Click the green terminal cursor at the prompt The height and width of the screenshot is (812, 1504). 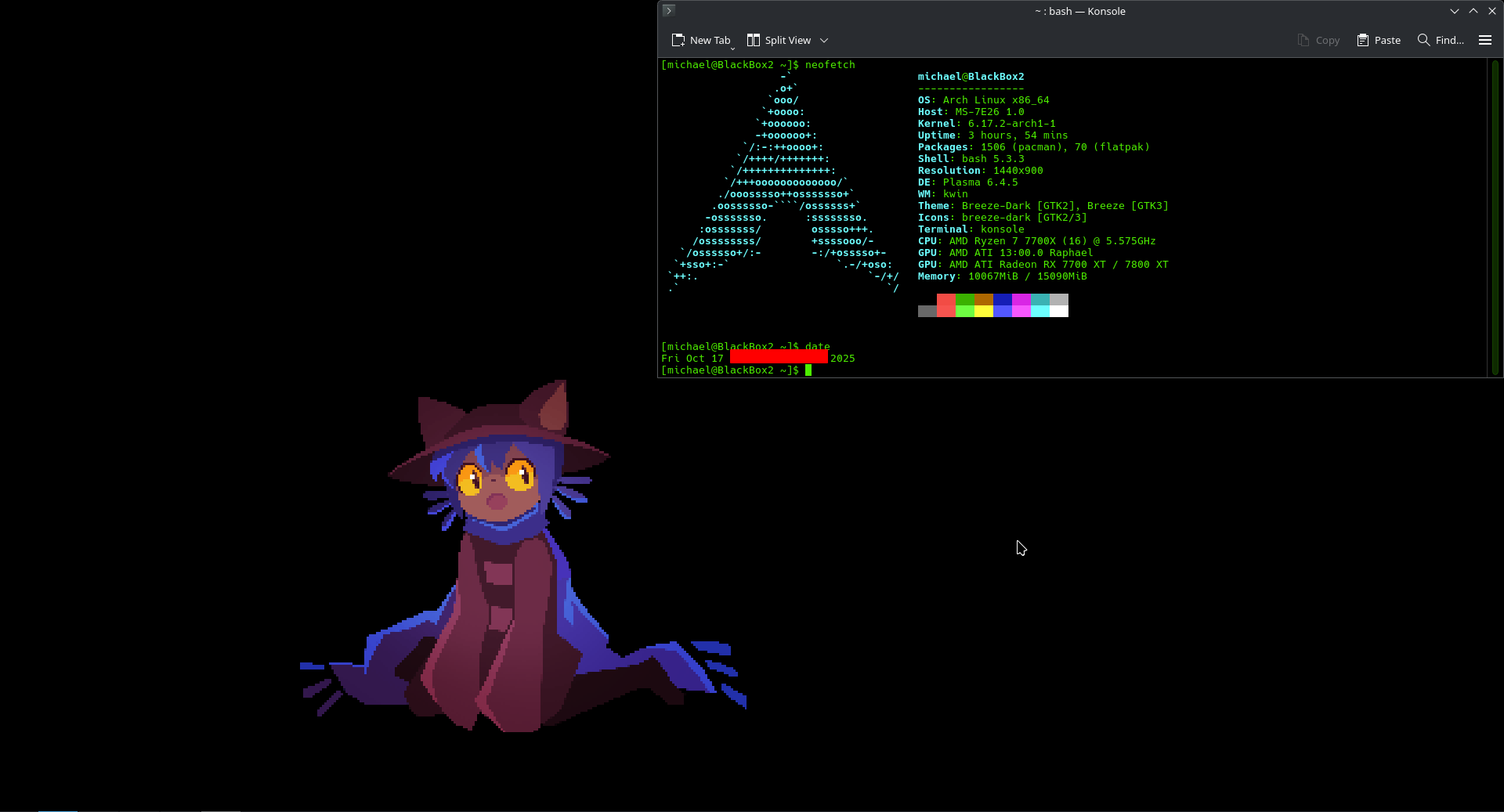point(808,370)
